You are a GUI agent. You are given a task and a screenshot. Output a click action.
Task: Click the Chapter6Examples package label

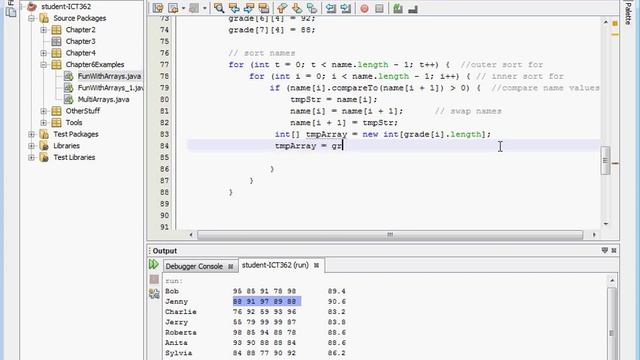coord(95,64)
